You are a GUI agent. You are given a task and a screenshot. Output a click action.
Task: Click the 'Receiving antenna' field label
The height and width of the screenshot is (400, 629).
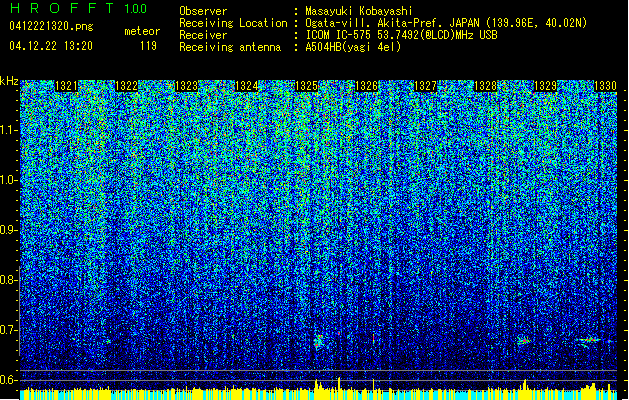[x=230, y=47]
